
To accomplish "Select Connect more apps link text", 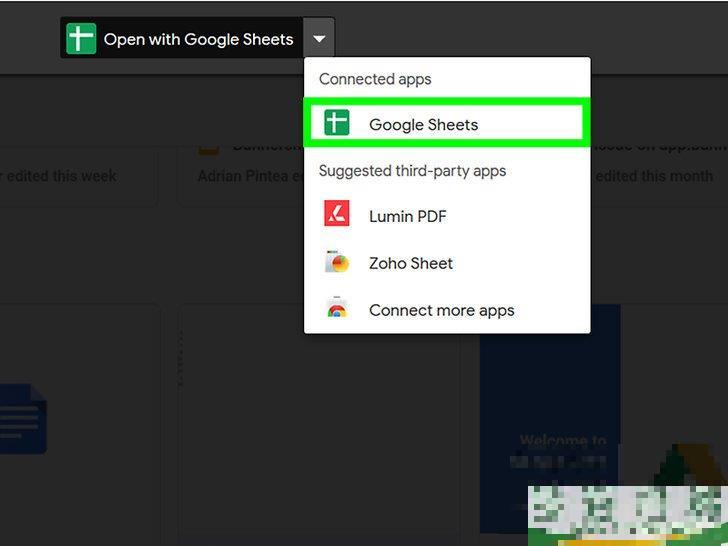I will tap(441, 311).
